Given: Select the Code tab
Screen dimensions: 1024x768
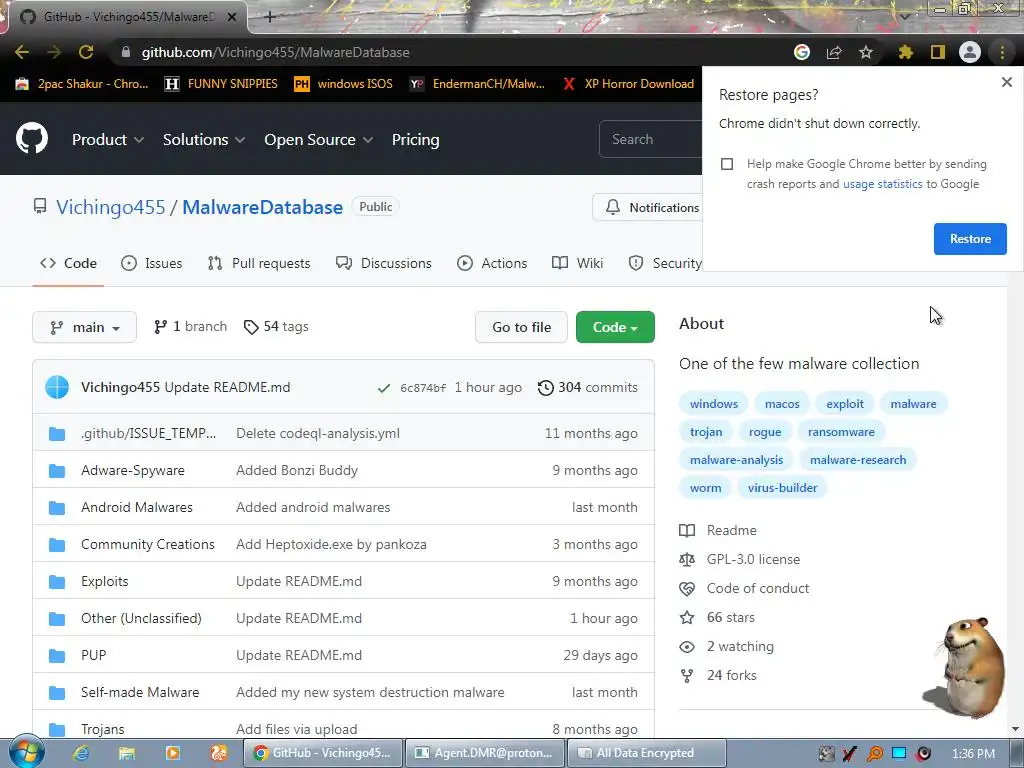Looking at the screenshot, I should (68, 263).
